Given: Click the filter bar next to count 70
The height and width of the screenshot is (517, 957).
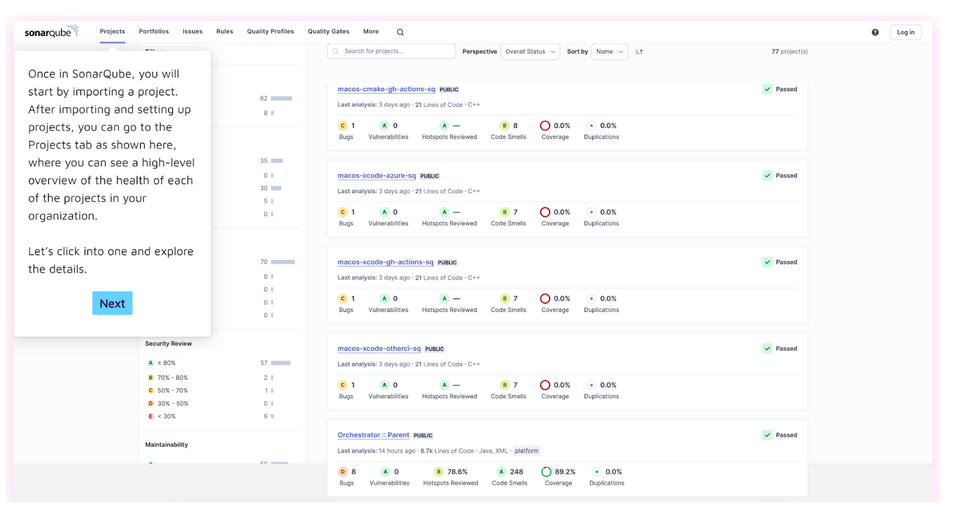Looking at the screenshot, I should [283, 262].
